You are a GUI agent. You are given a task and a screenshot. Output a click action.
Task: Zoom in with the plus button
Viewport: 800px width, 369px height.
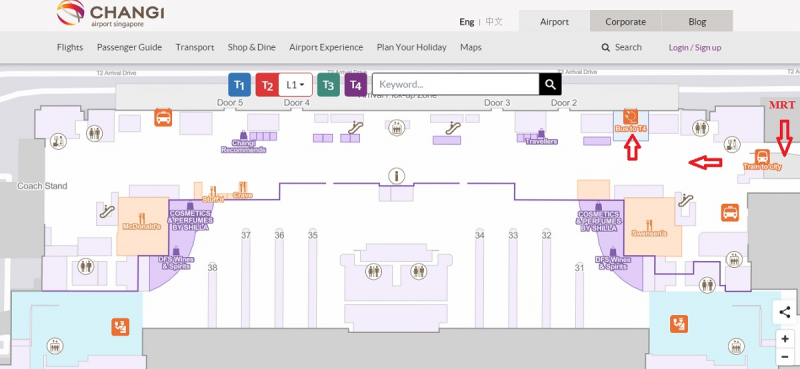tap(785, 338)
